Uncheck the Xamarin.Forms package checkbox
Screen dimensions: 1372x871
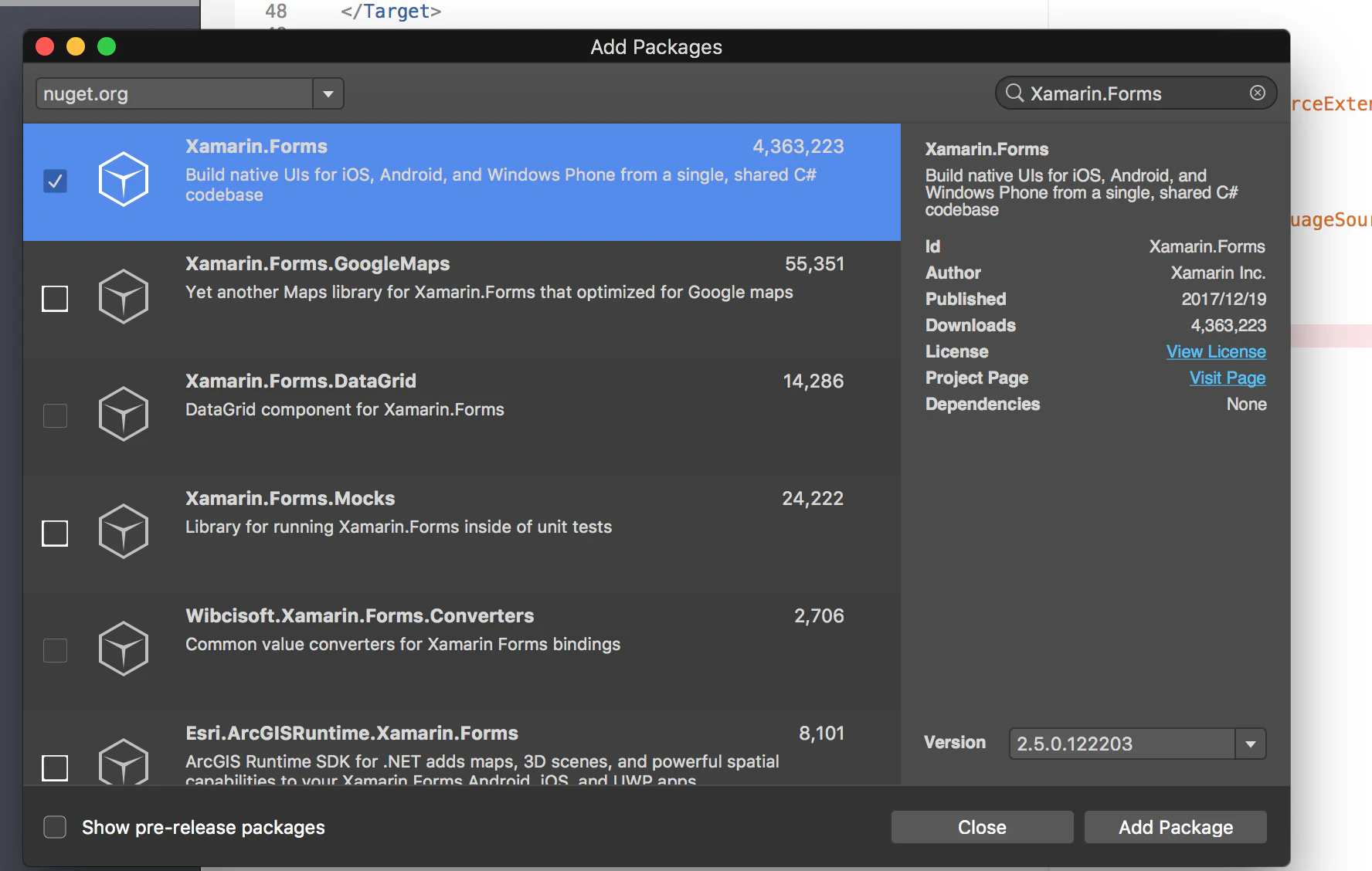(55, 181)
